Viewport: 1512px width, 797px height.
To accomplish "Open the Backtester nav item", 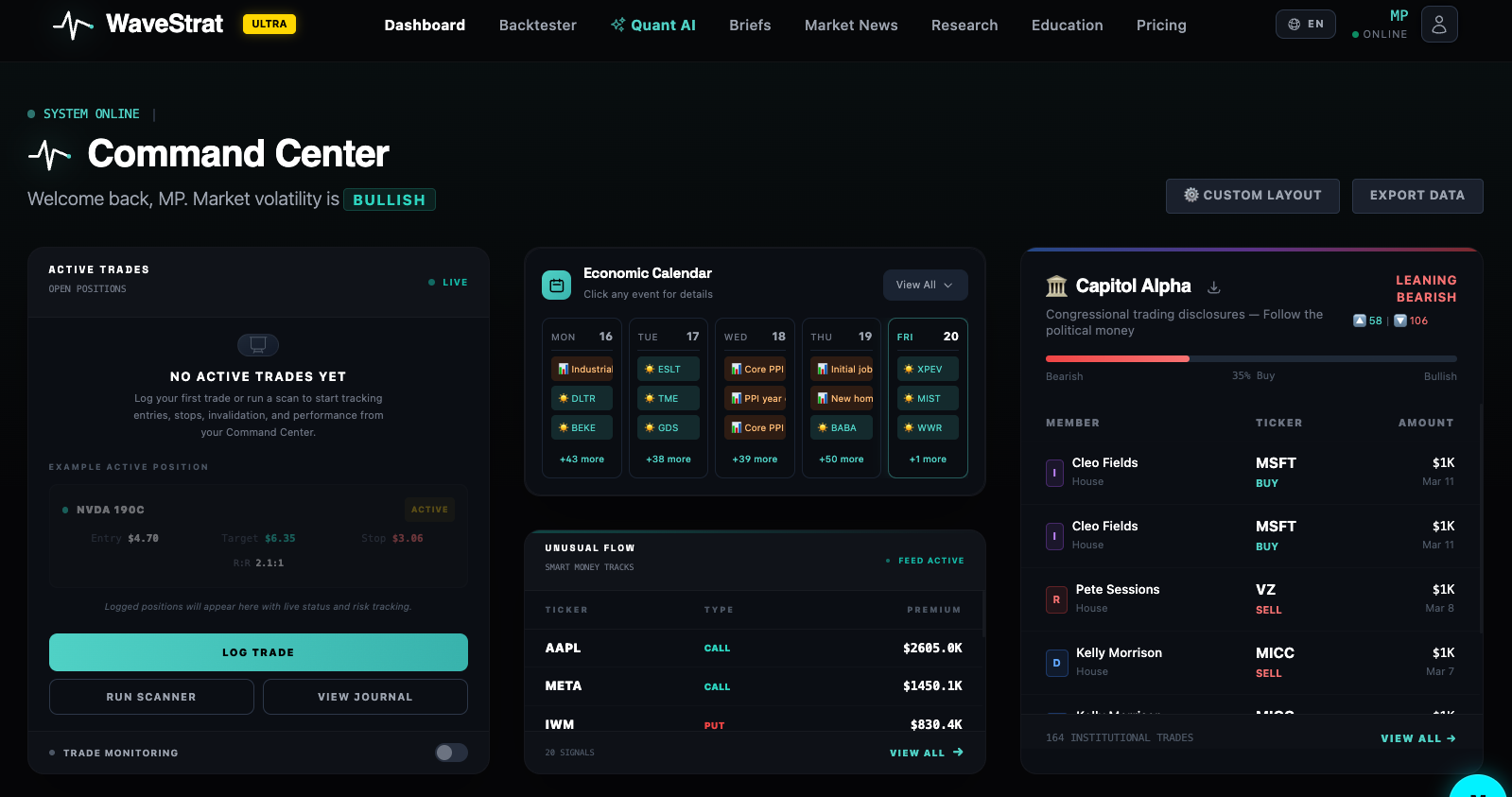I will 538,25.
